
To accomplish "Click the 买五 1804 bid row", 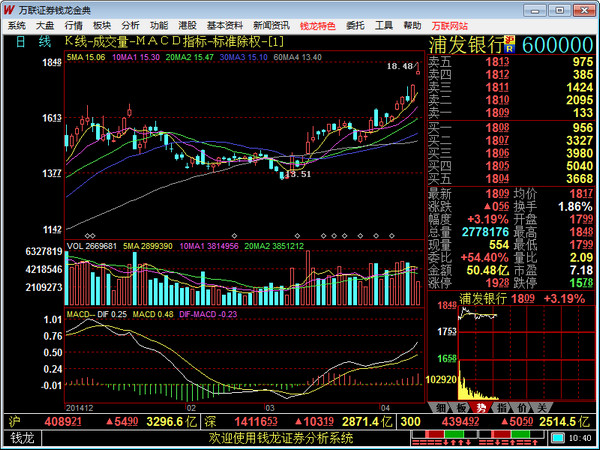I will [x=510, y=179].
